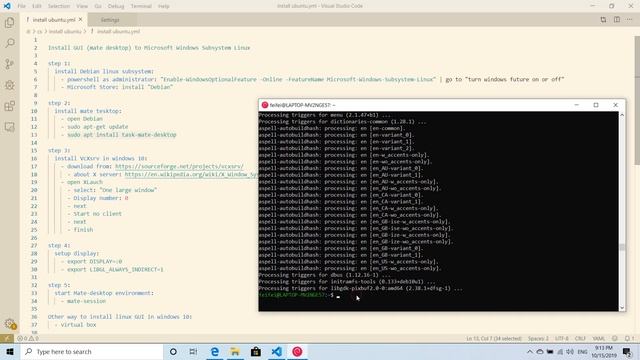Open the sourceforge.net vcxsrv link
The width and height of the screenshot is (640, 360).
(179, 167)
